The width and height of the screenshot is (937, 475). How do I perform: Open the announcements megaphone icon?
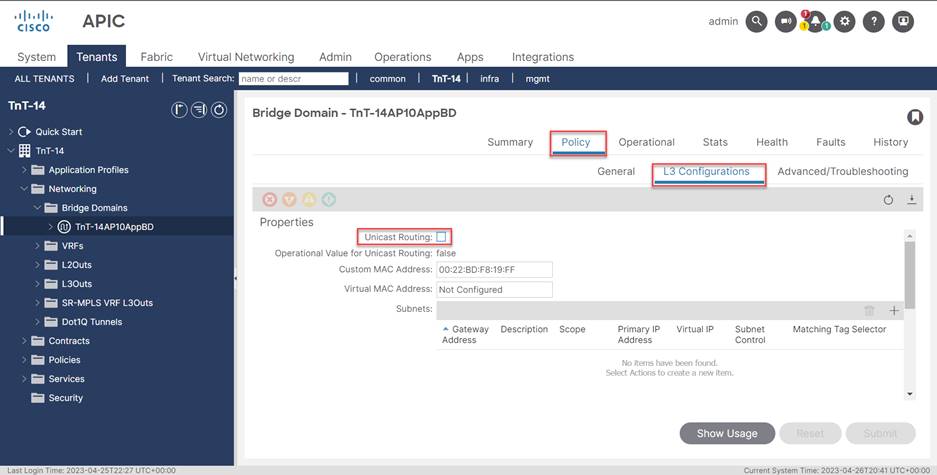click(786, 22)
